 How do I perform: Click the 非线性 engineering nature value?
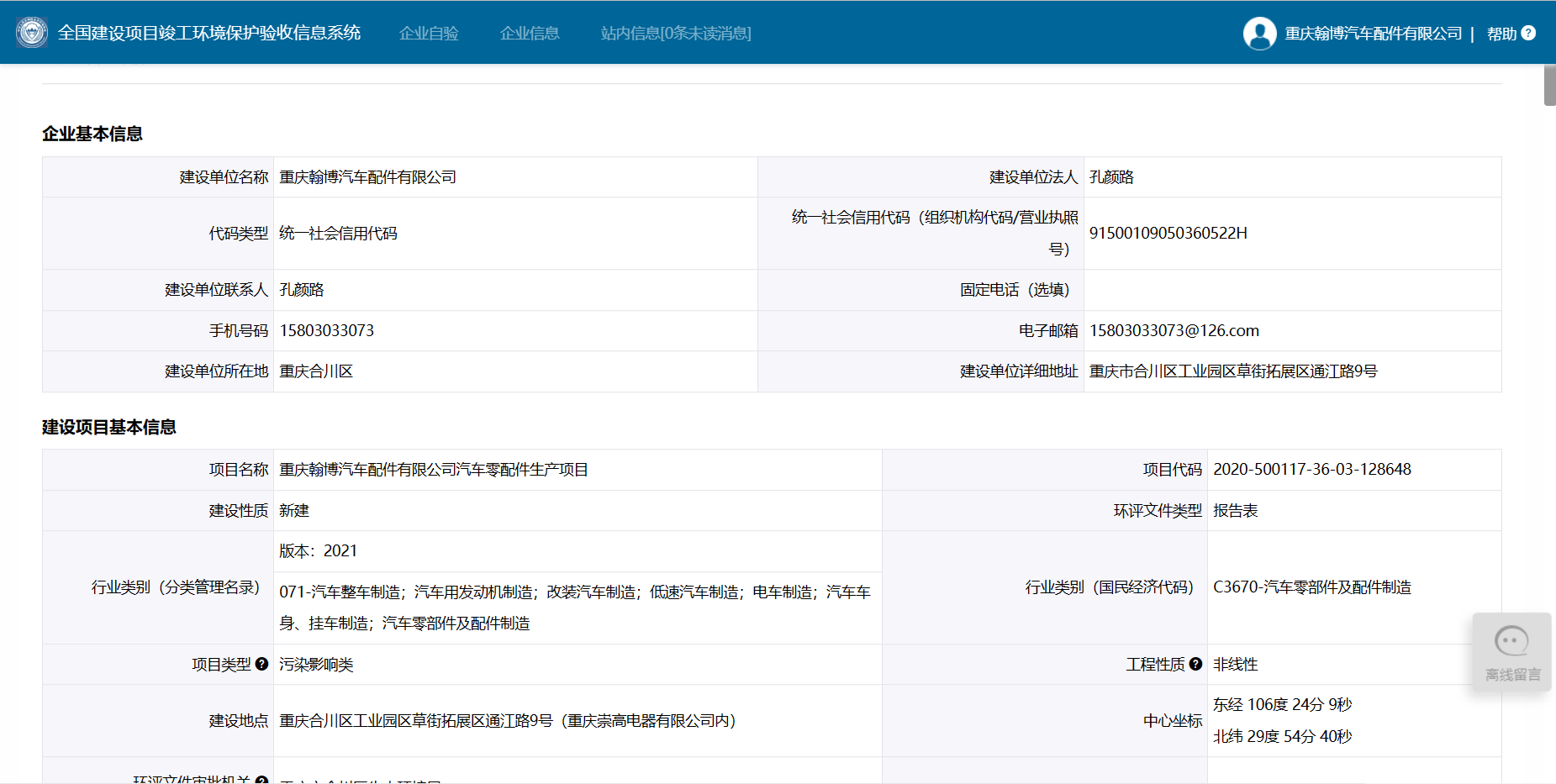pyautogui.click(x=1235, y=664)
